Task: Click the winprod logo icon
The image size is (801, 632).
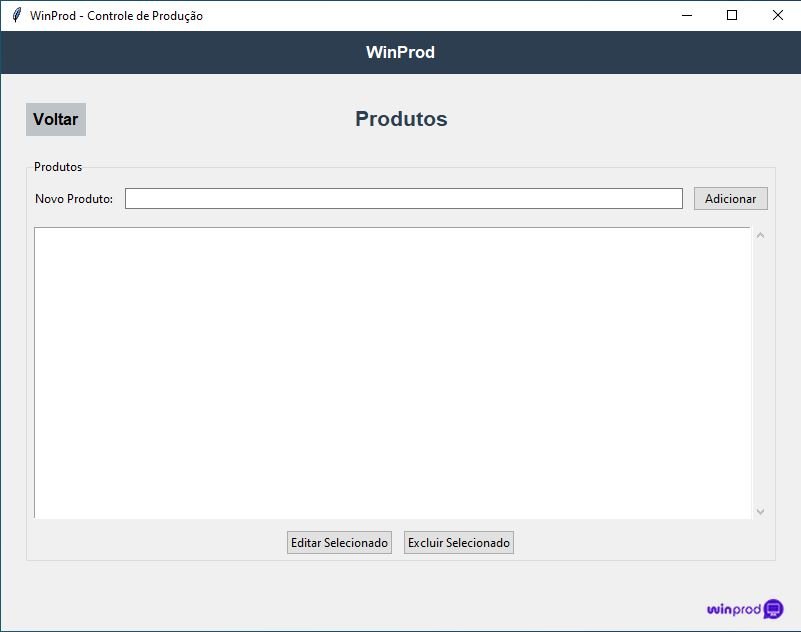Action: [773, 609]
